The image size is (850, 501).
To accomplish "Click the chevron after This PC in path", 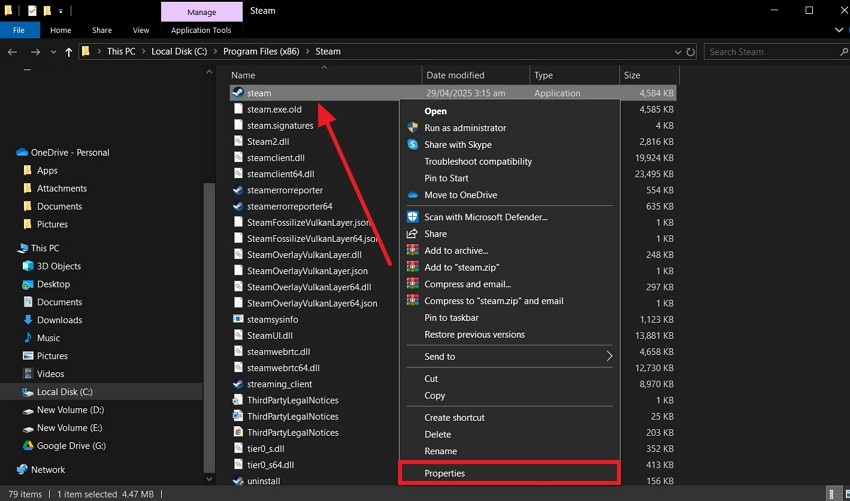I will (x=144, y=52).
